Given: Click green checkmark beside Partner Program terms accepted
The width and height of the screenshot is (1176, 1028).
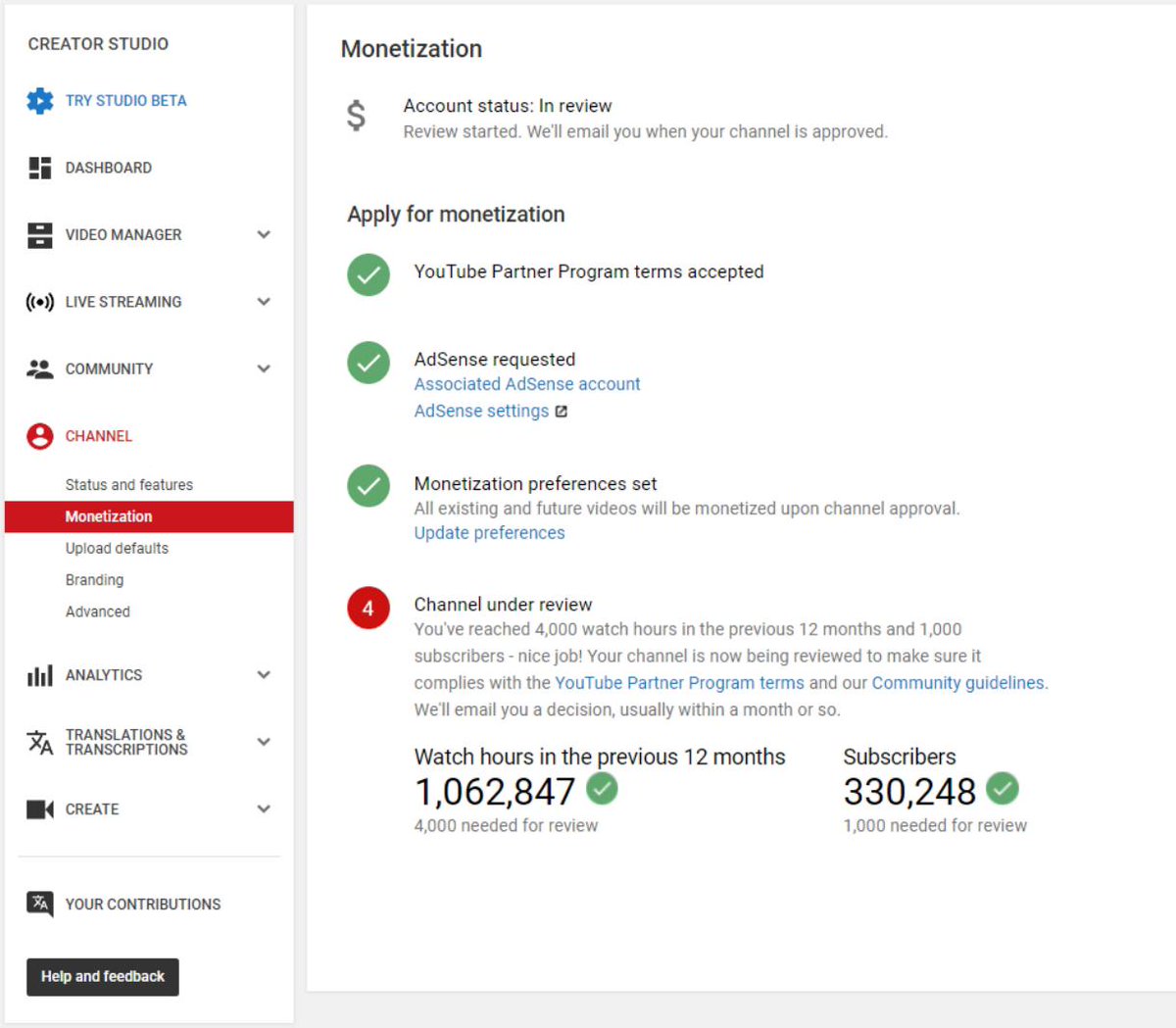Looking at the screenshot, I should (368, 275).
